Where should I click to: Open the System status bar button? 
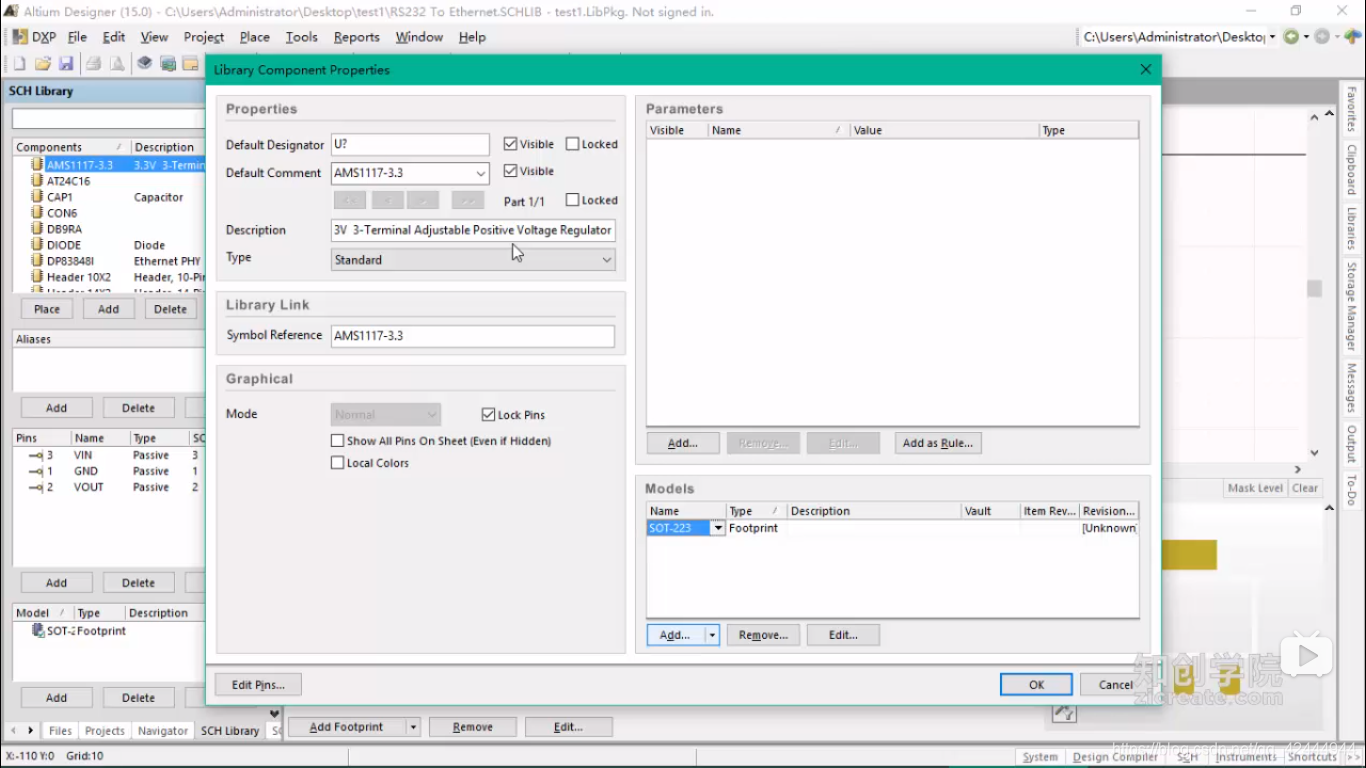click(1040, 757)
